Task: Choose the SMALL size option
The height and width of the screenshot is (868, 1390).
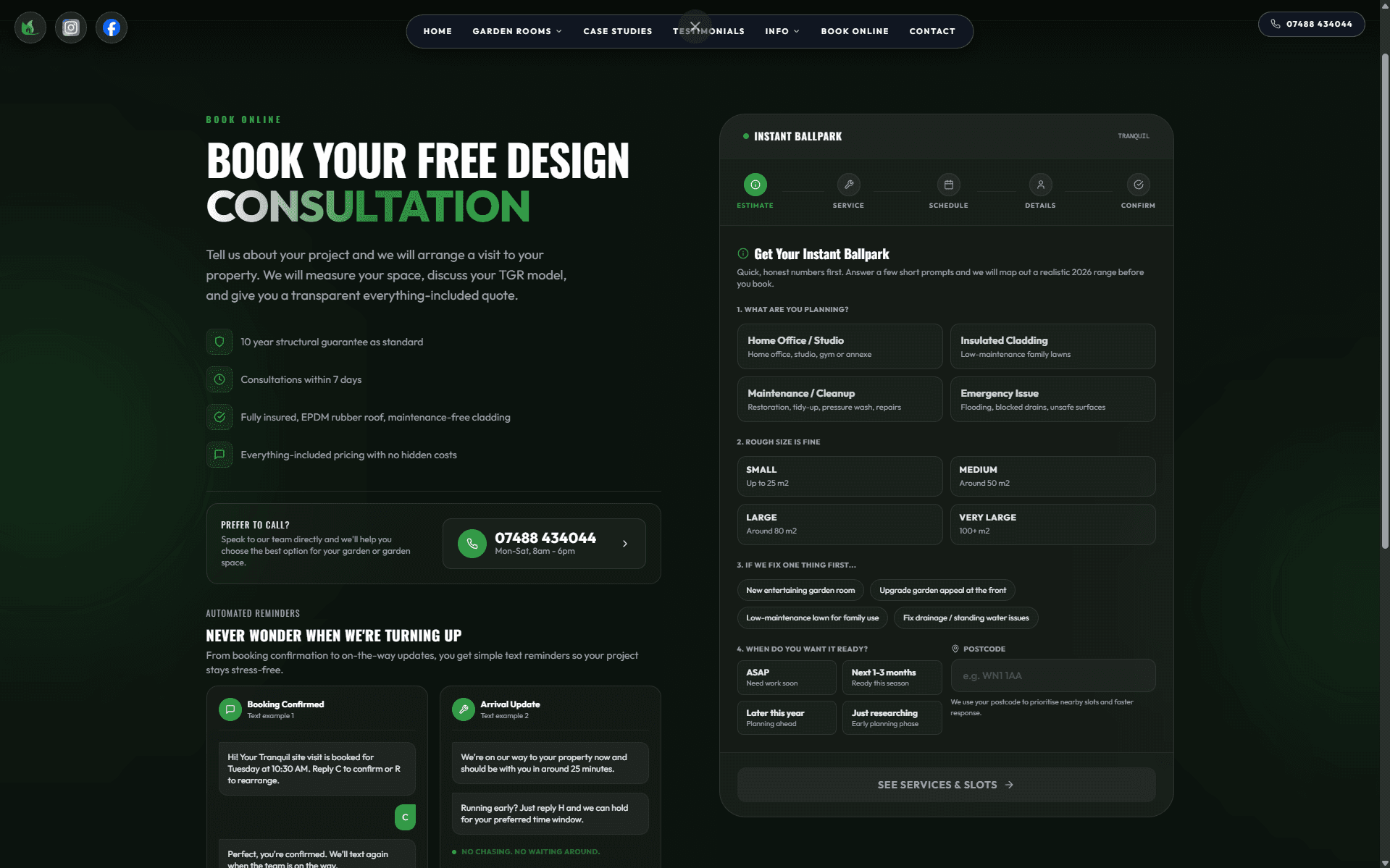Action: 840,476
